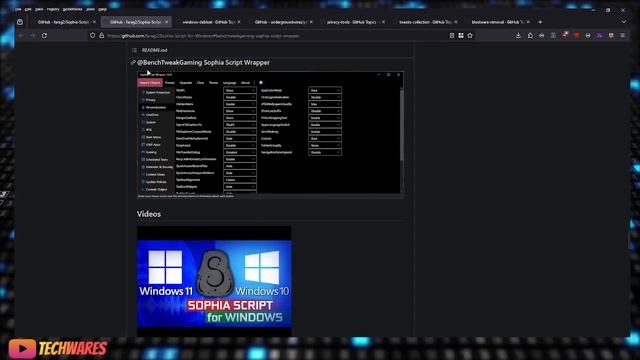
Task: Switch to the tweaks-collection GitHub Topics tab
Action: pos(425,22)
